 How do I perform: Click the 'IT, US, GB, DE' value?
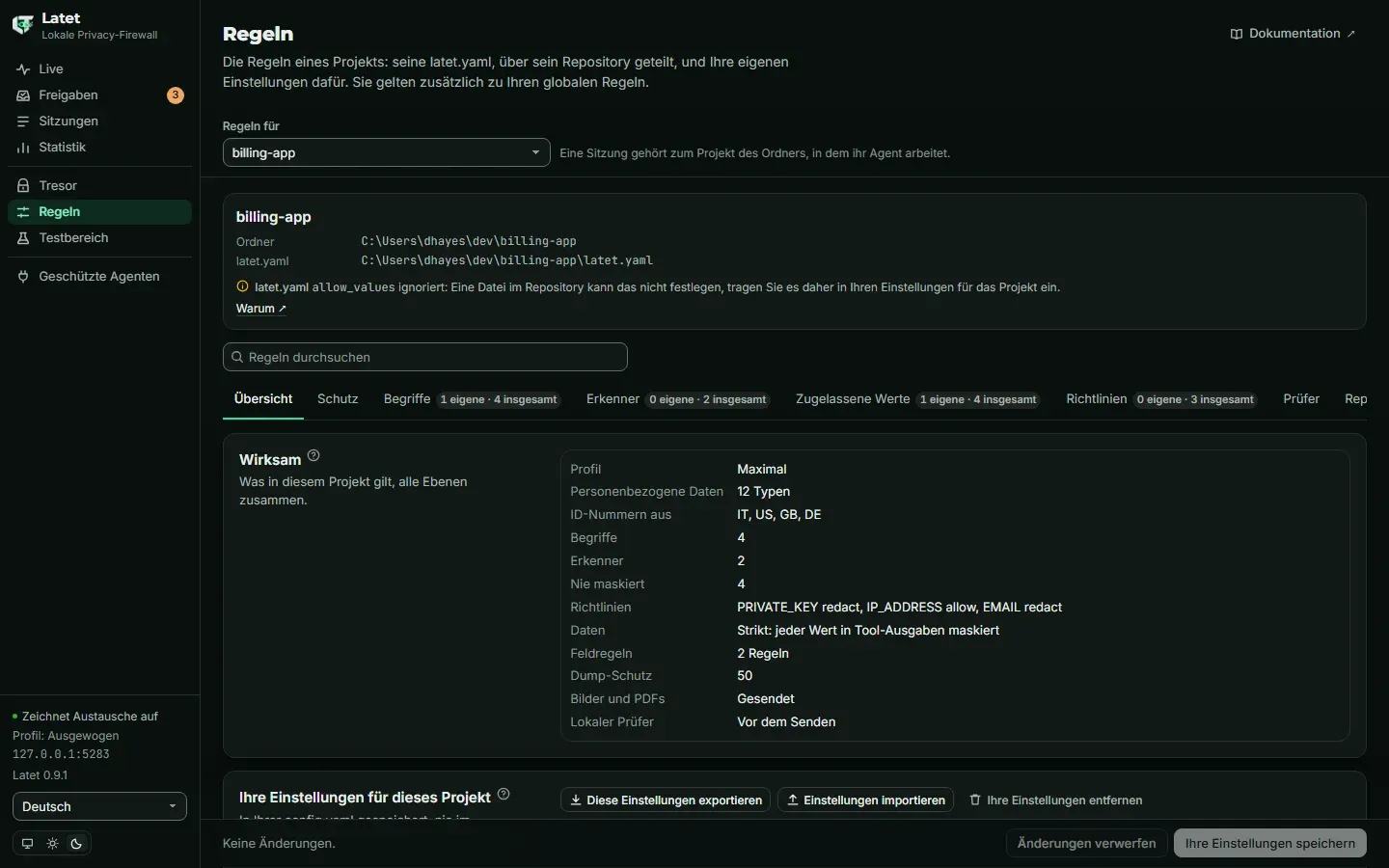tap(779, 515)
